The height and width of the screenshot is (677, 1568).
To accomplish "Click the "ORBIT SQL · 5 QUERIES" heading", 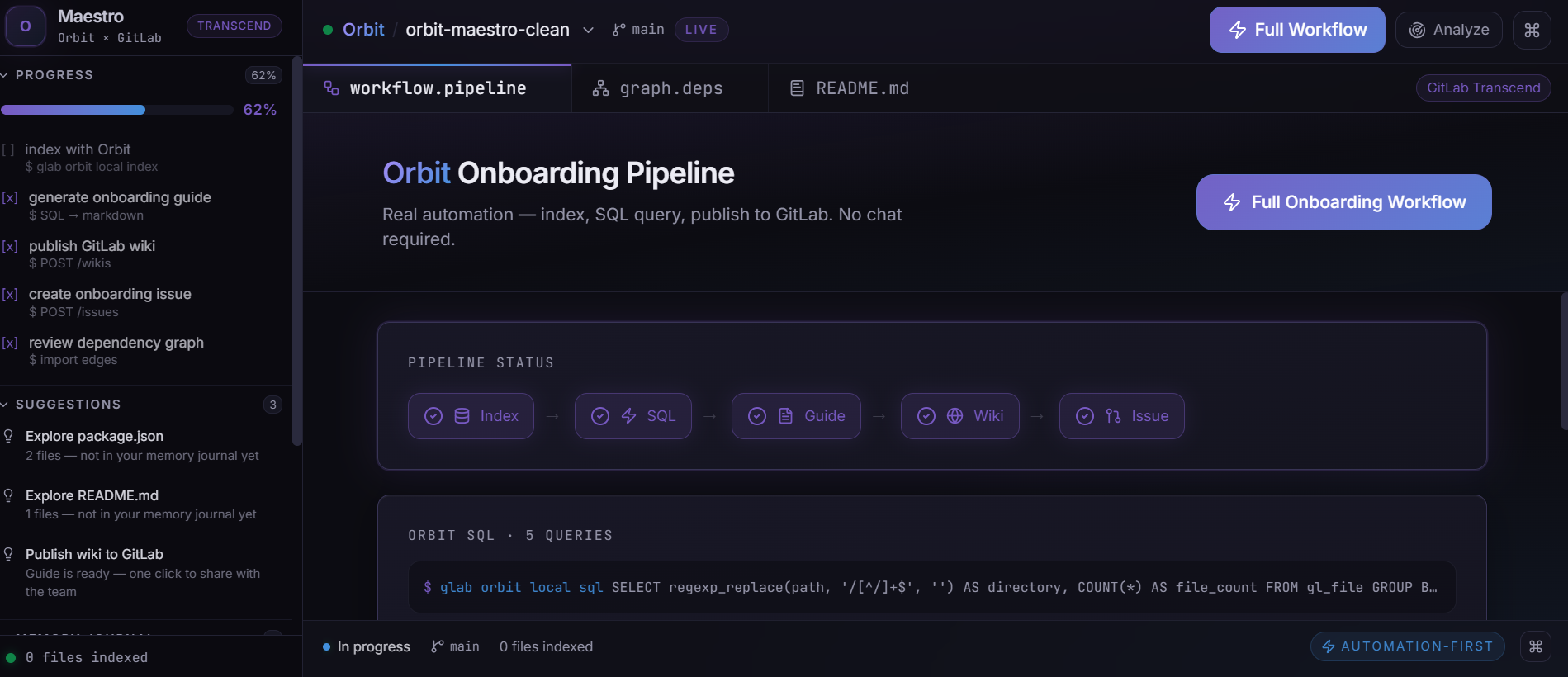I will click(510, 535).
